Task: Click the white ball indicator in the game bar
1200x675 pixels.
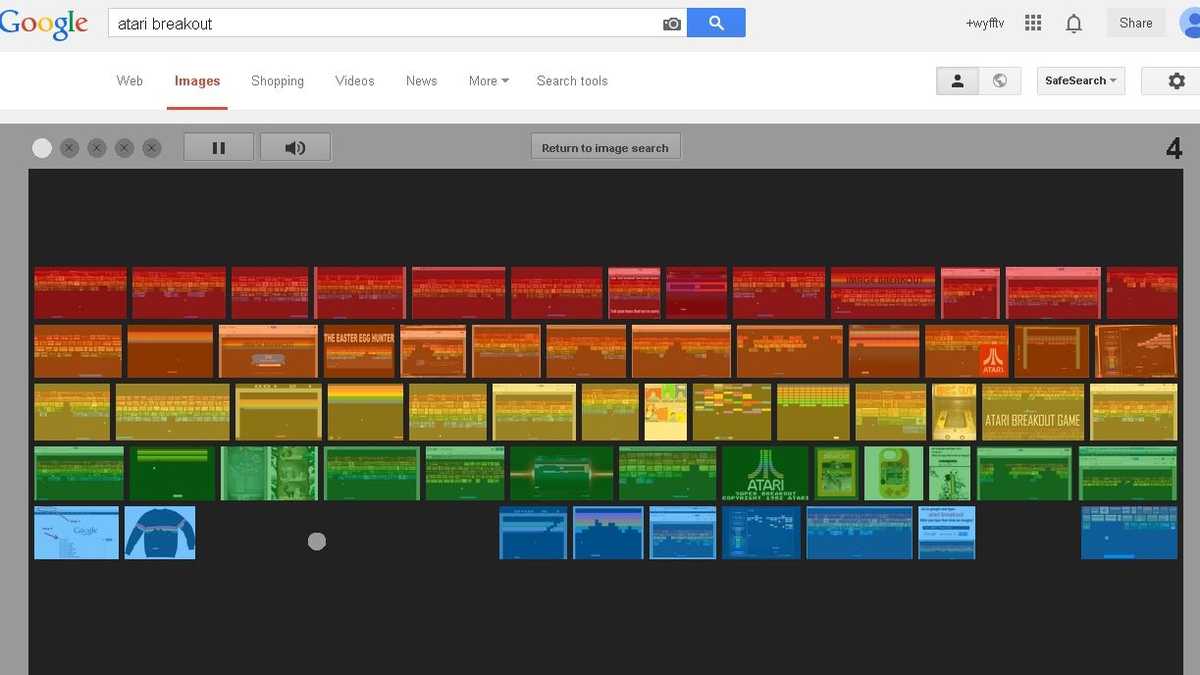Action: tap(42, 147)
